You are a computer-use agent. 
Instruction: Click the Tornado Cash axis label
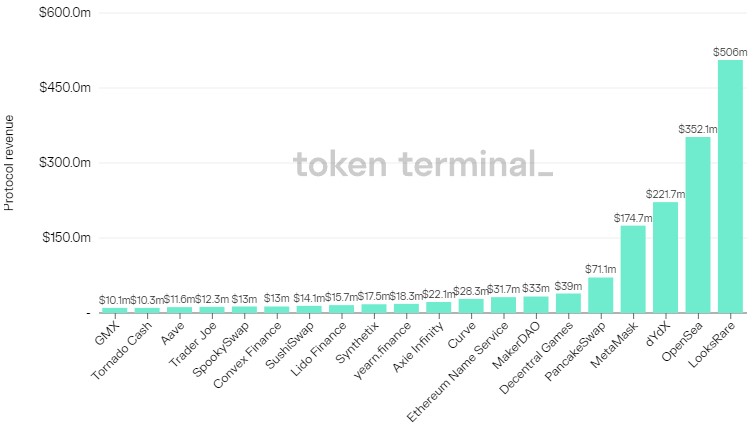130,347
